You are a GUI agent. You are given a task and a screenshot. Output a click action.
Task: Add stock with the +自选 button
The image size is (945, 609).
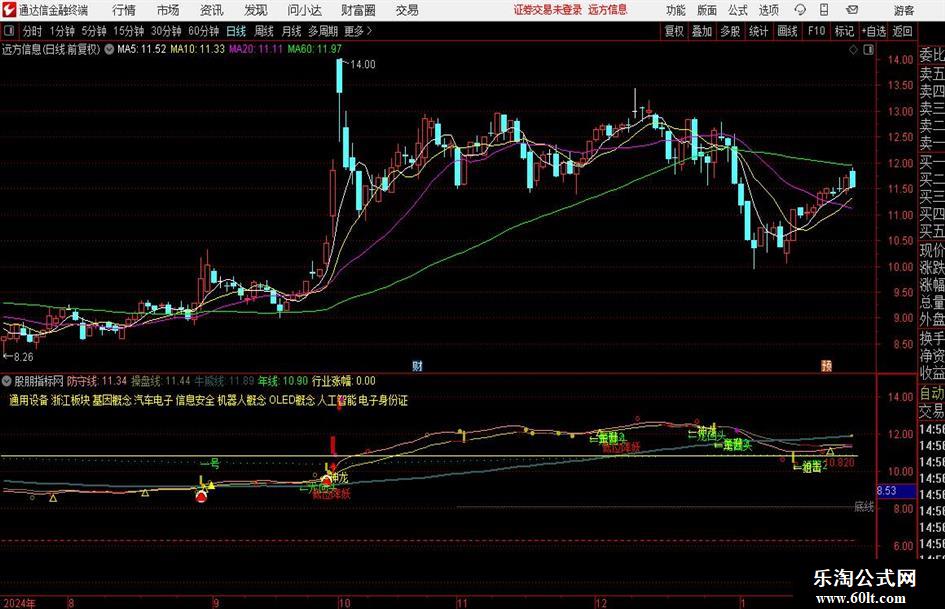874,31
